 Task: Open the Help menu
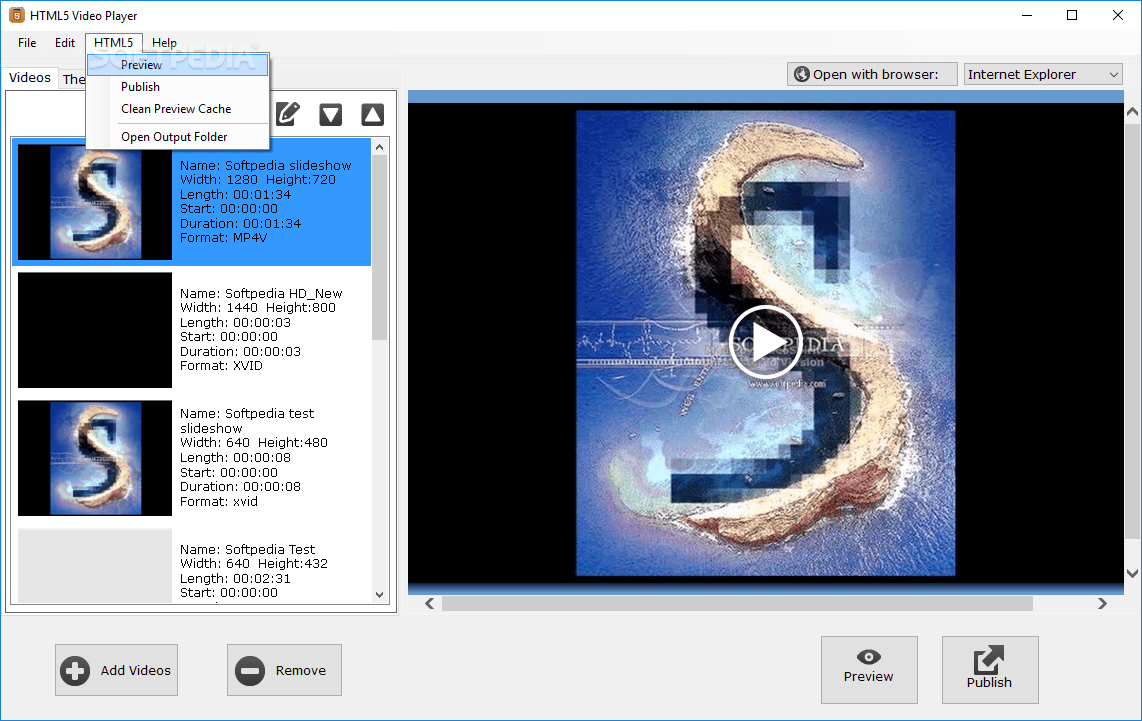click(165, 43)
